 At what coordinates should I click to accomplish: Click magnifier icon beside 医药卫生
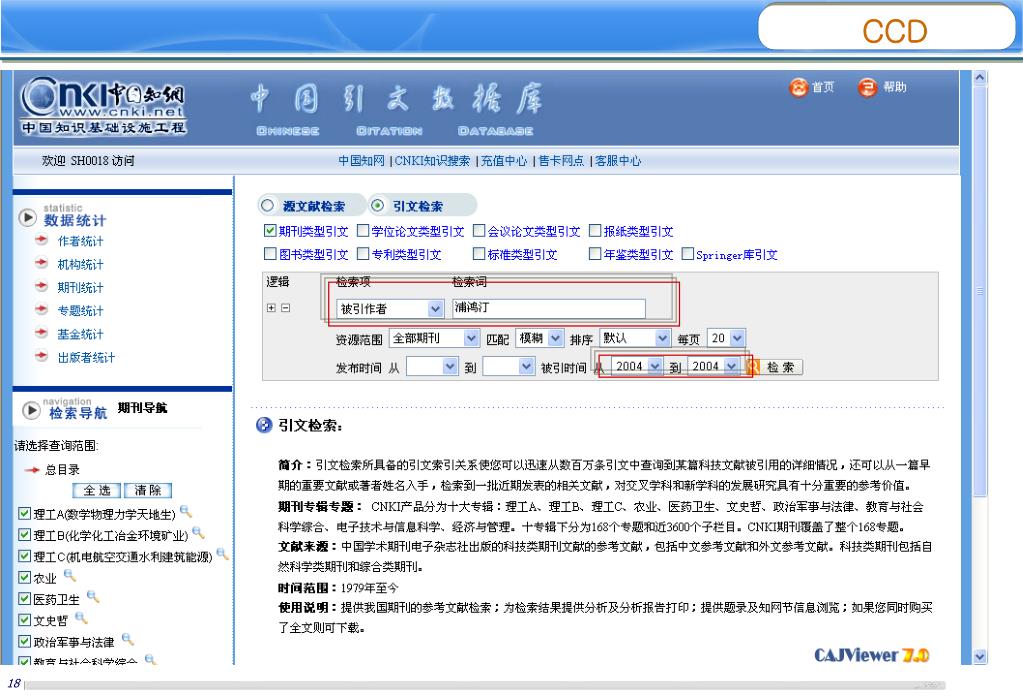pyautogui.click(x=93, y=596)
